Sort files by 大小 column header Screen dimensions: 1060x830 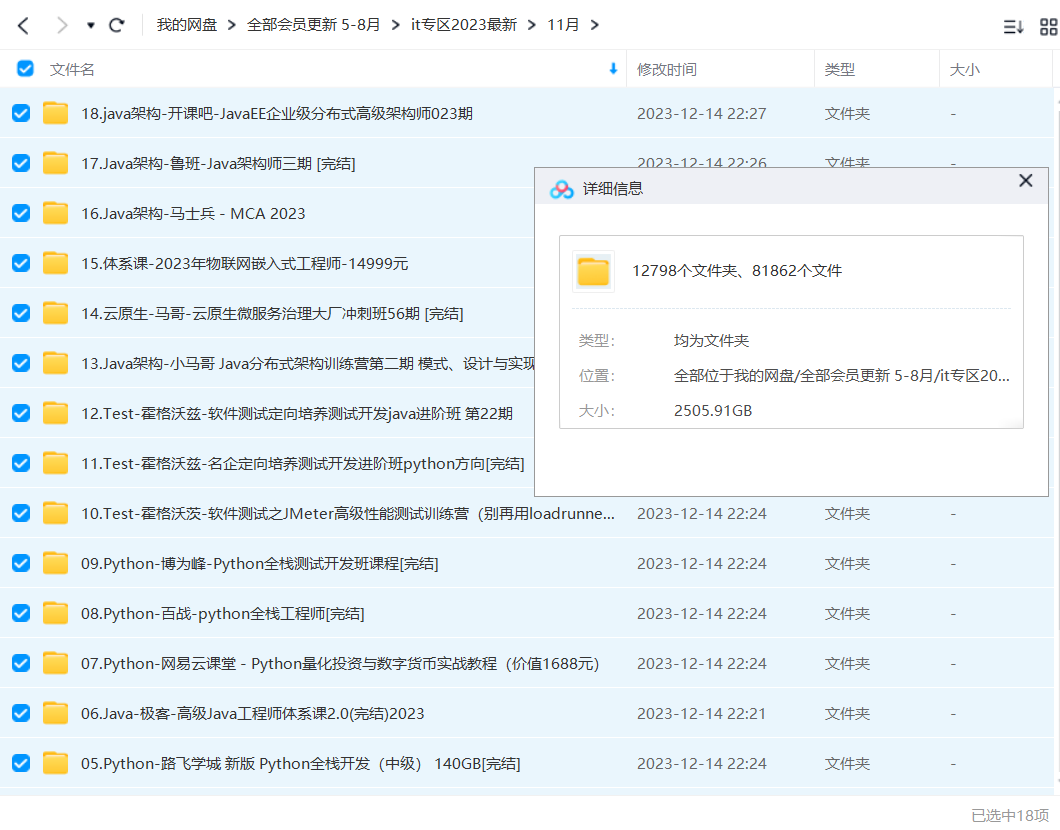click(964, 69)
